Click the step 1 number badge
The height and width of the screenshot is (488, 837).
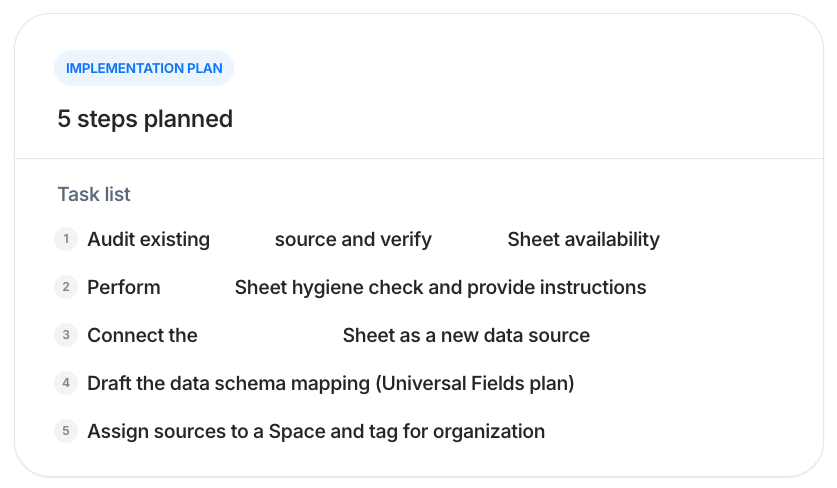66,239
